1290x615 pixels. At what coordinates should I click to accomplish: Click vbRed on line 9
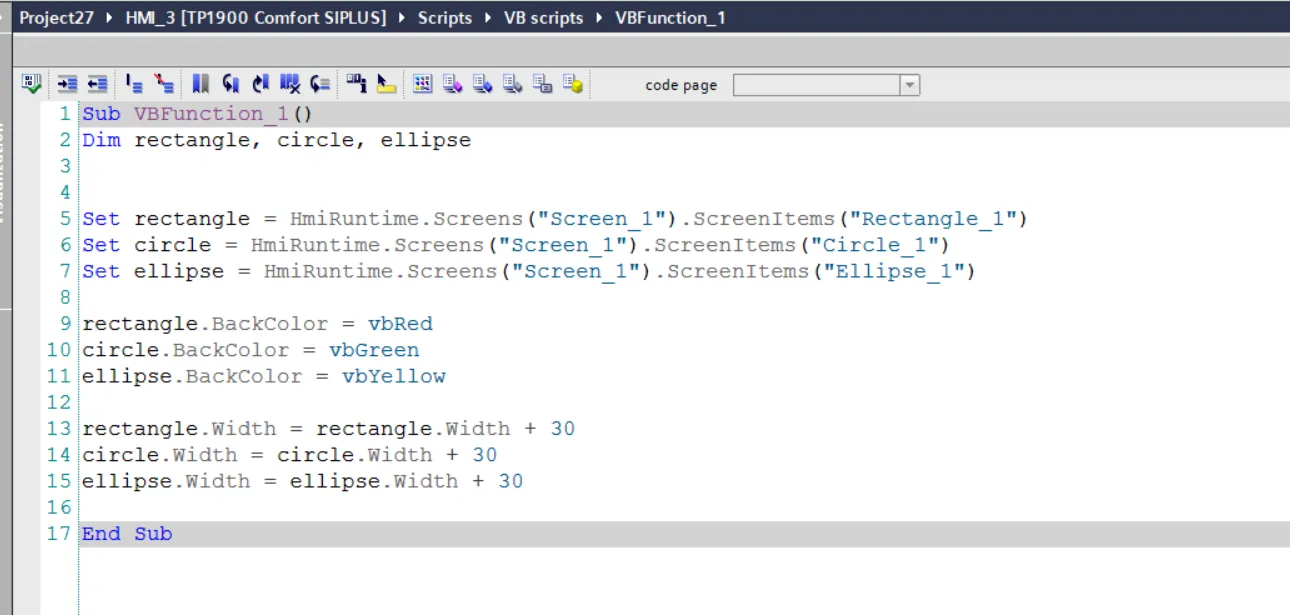coord(400,324)
